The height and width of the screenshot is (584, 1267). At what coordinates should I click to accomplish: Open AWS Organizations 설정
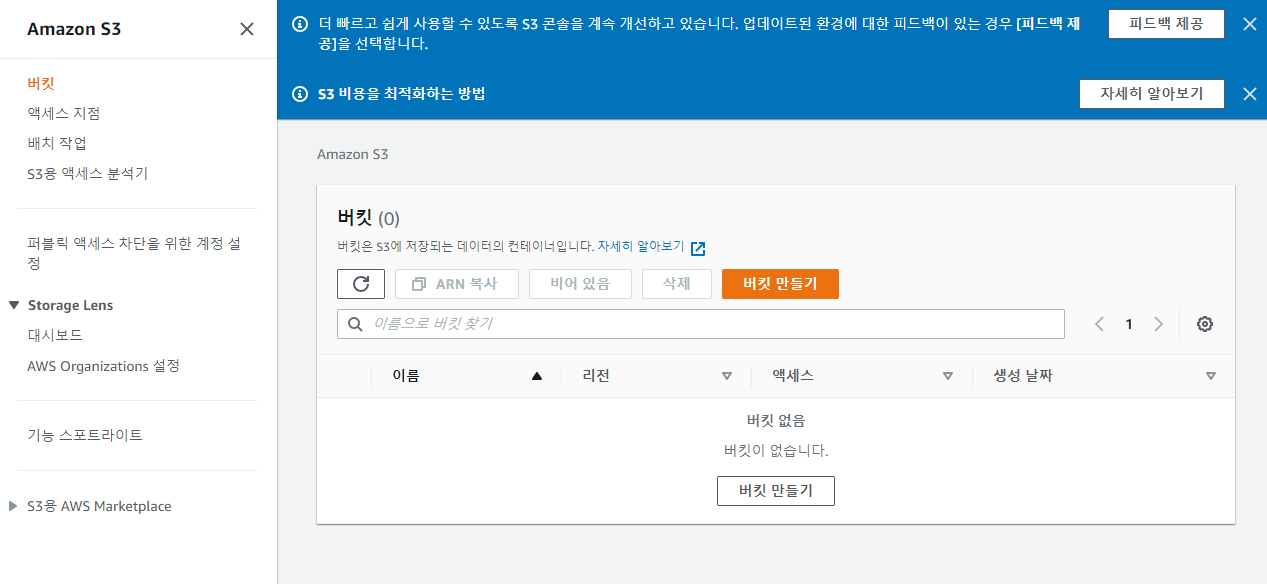(104, 366)
